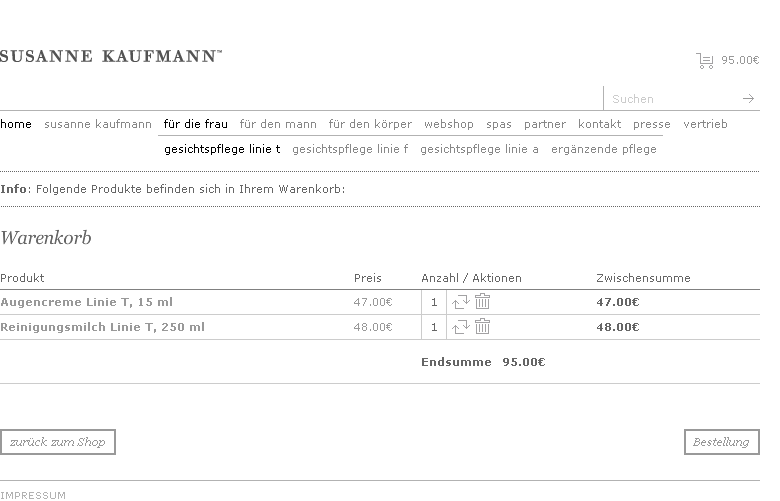Edit quantity field for Augencreme

(434, 302)
